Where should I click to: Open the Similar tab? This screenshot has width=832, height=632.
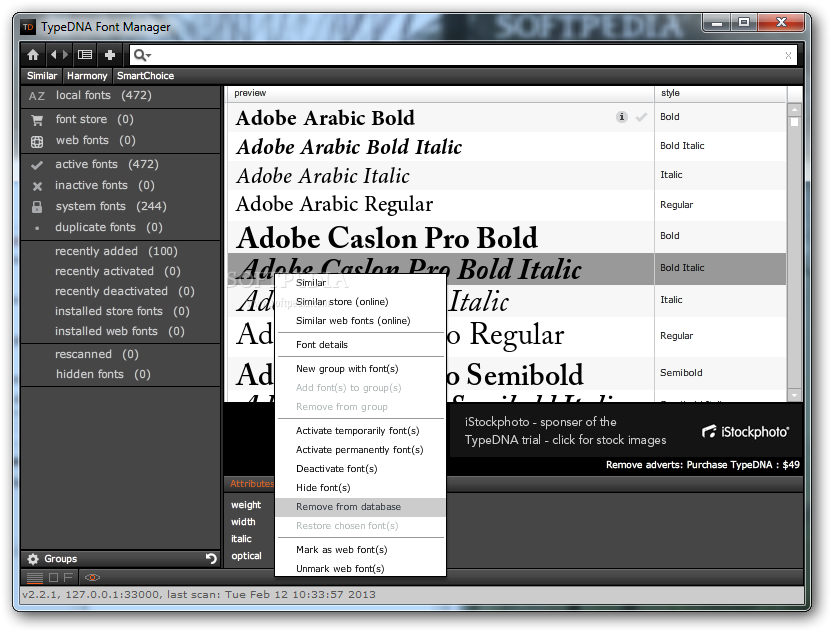[x=42, y=76]
